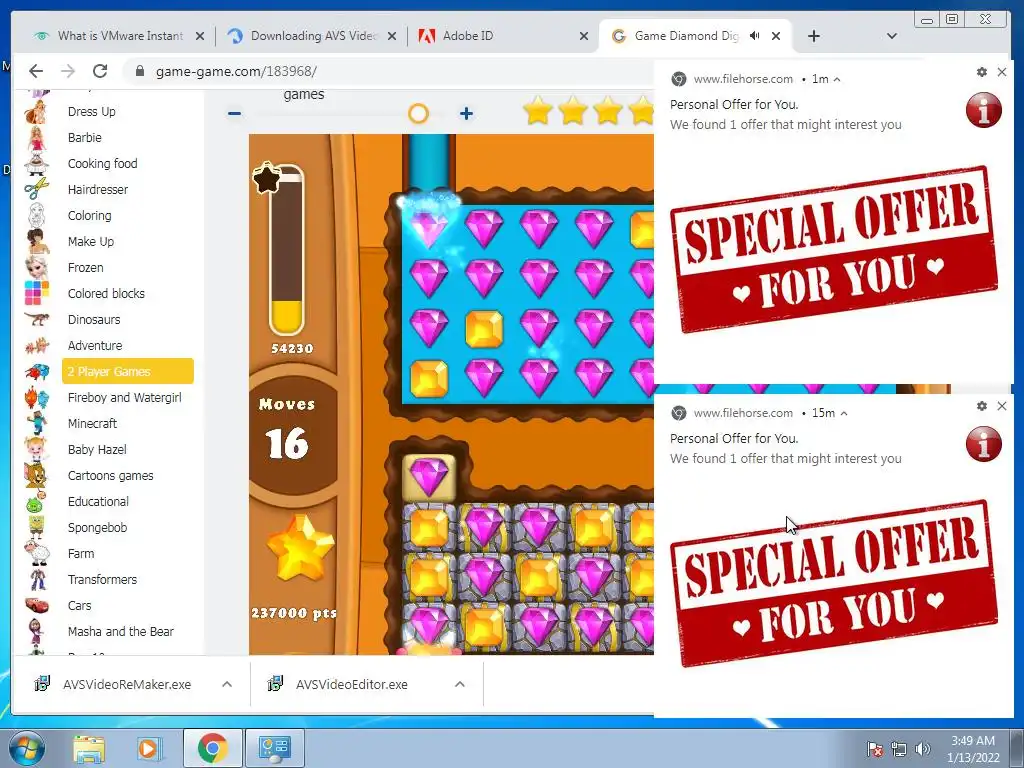This screenshot has width=1024, height=768.
Task: Click the Dinosaurs category icon
Action: click(x=37, y=319)
